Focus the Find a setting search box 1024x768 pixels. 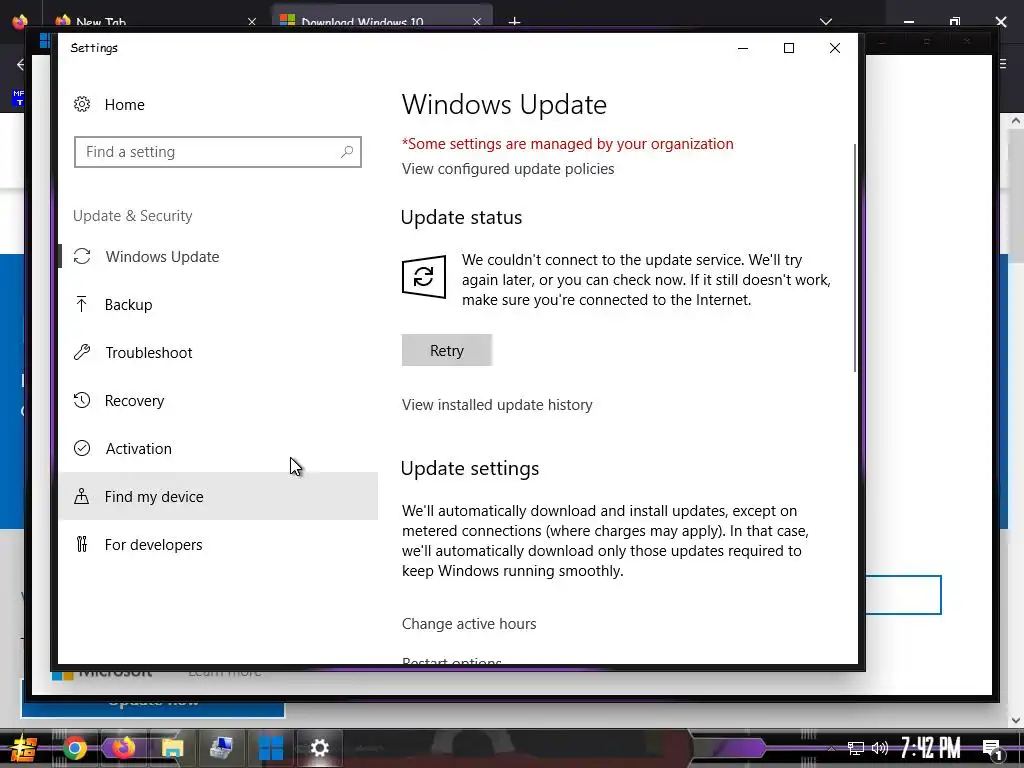pyautogui.click(x=217, y=152)
